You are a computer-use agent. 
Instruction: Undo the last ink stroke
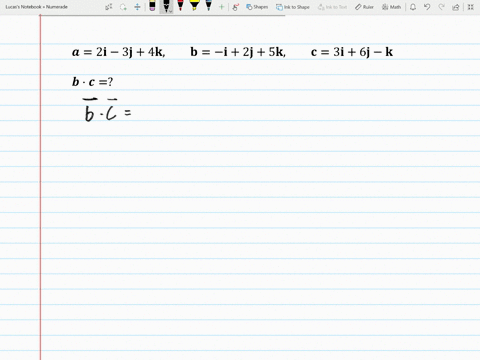tap(427, 7)
